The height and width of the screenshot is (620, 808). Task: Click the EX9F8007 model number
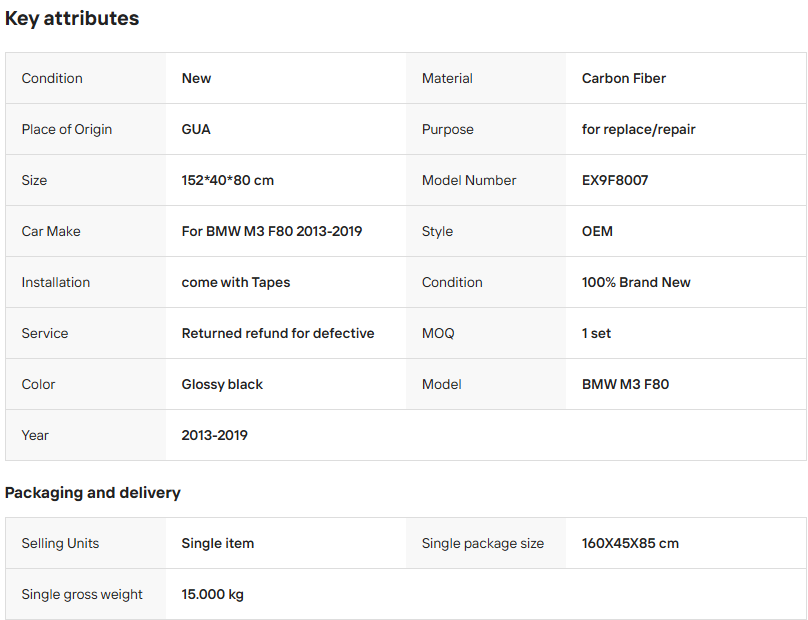(614, 180)
